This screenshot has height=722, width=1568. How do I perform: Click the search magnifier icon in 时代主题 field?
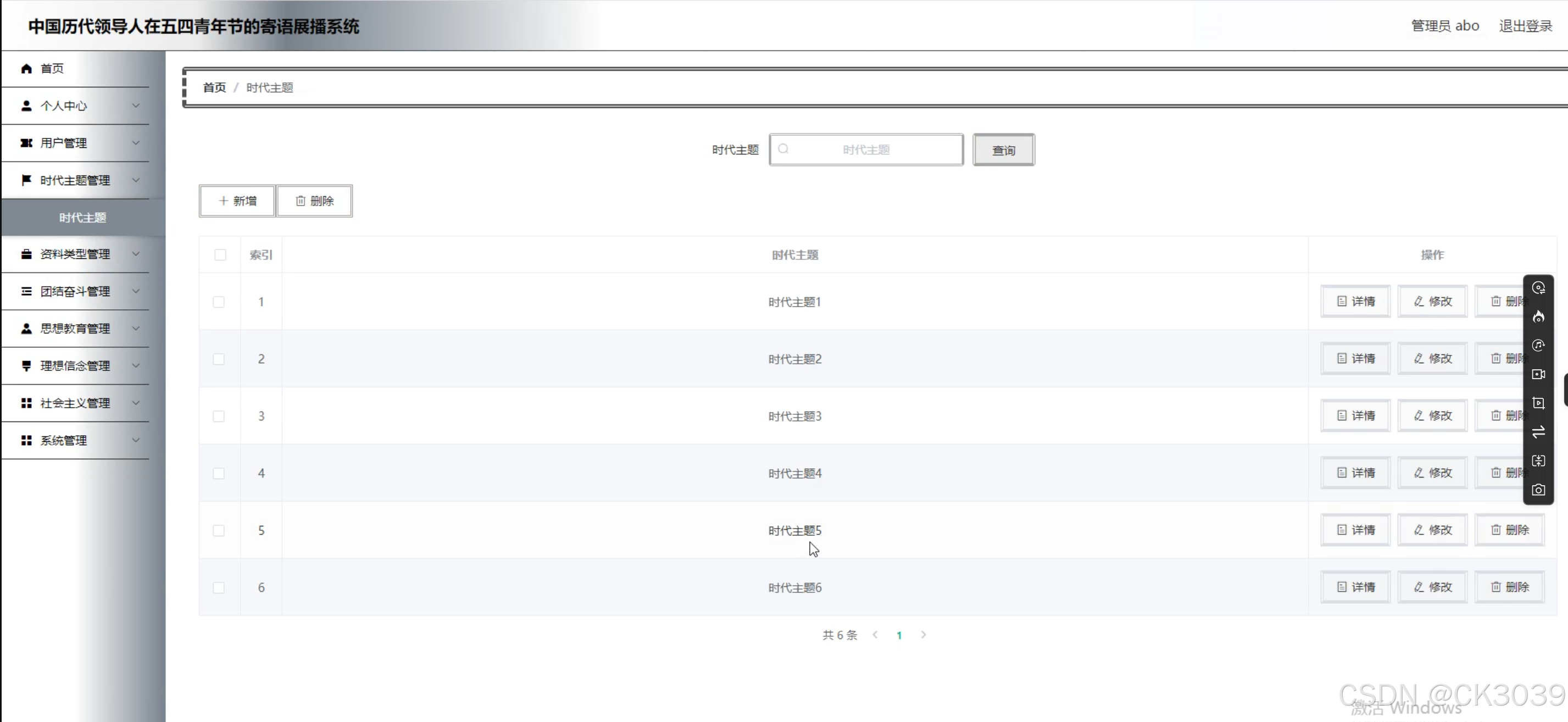(x=783, y=149)
